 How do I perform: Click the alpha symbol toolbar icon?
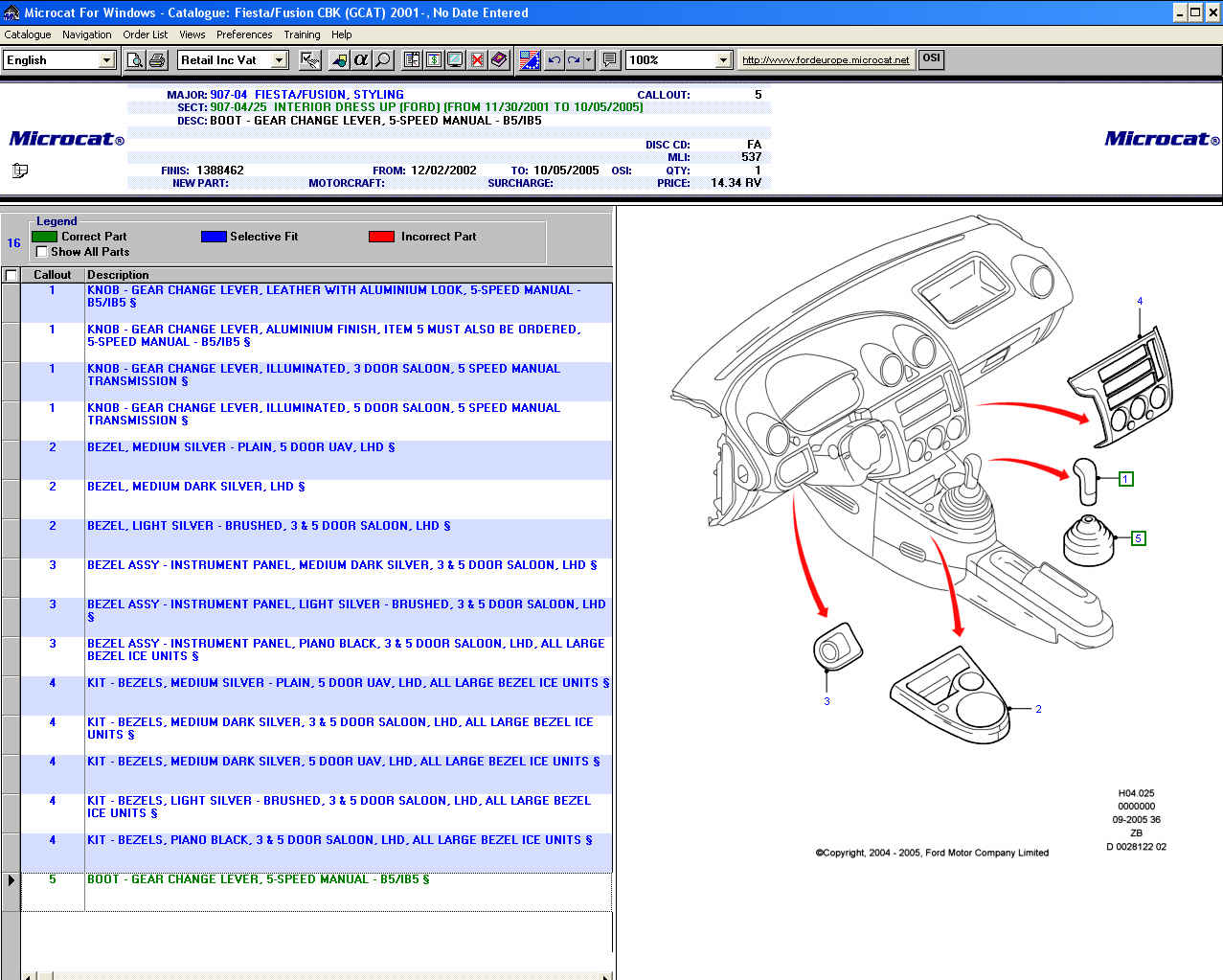pos(361,60)
